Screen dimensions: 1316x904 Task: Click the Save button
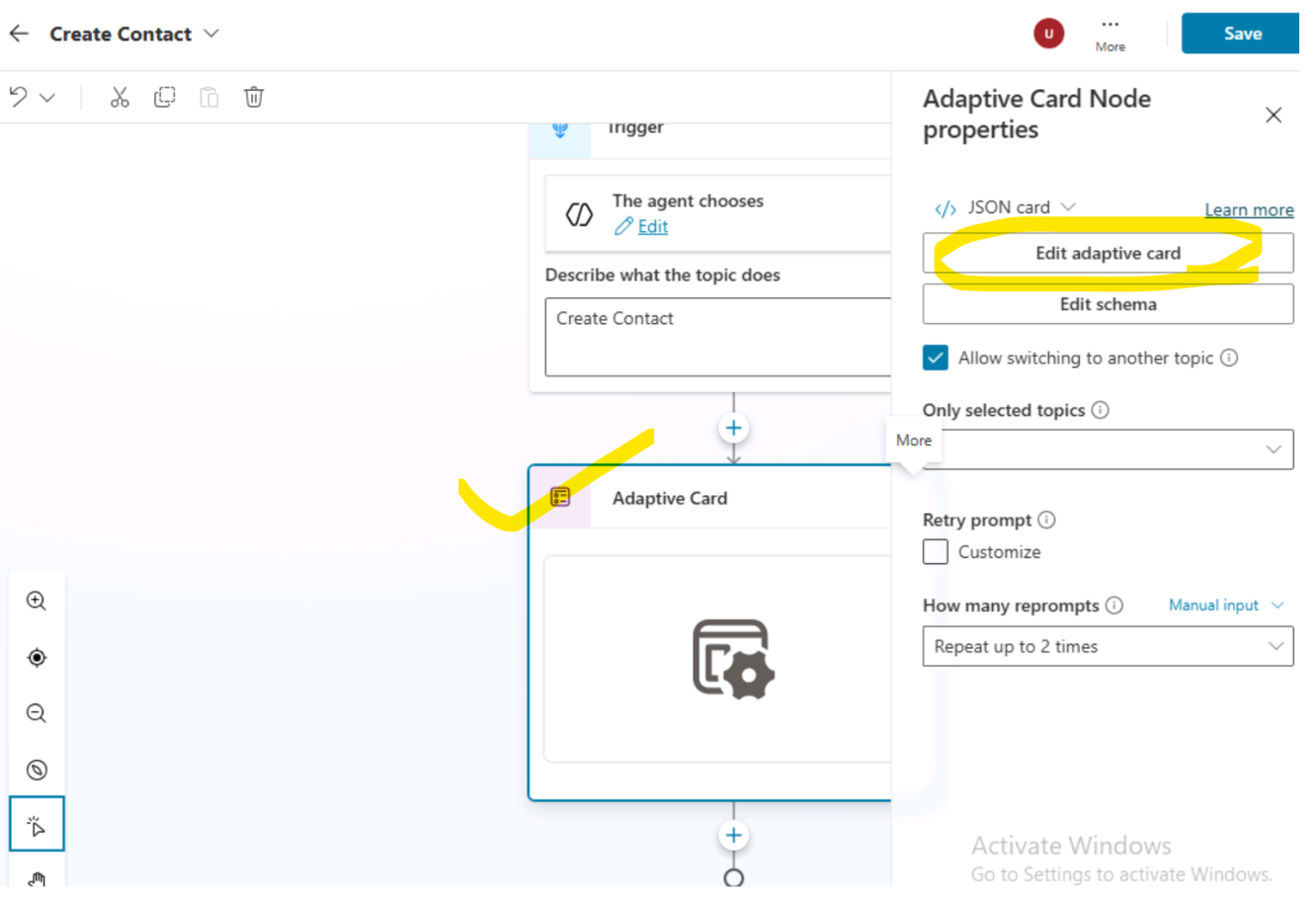[1241, 34]
